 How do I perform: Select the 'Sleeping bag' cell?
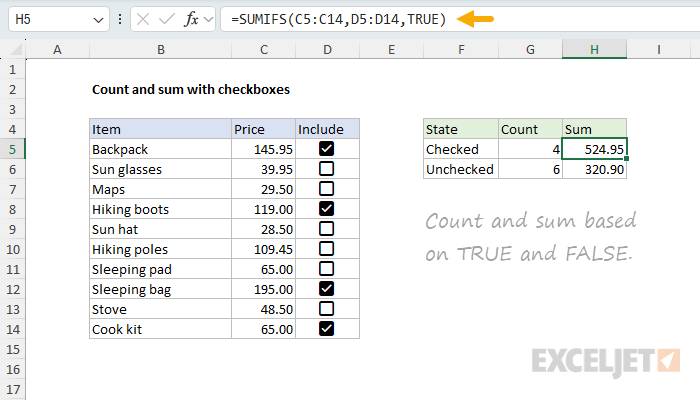point(161,289)
